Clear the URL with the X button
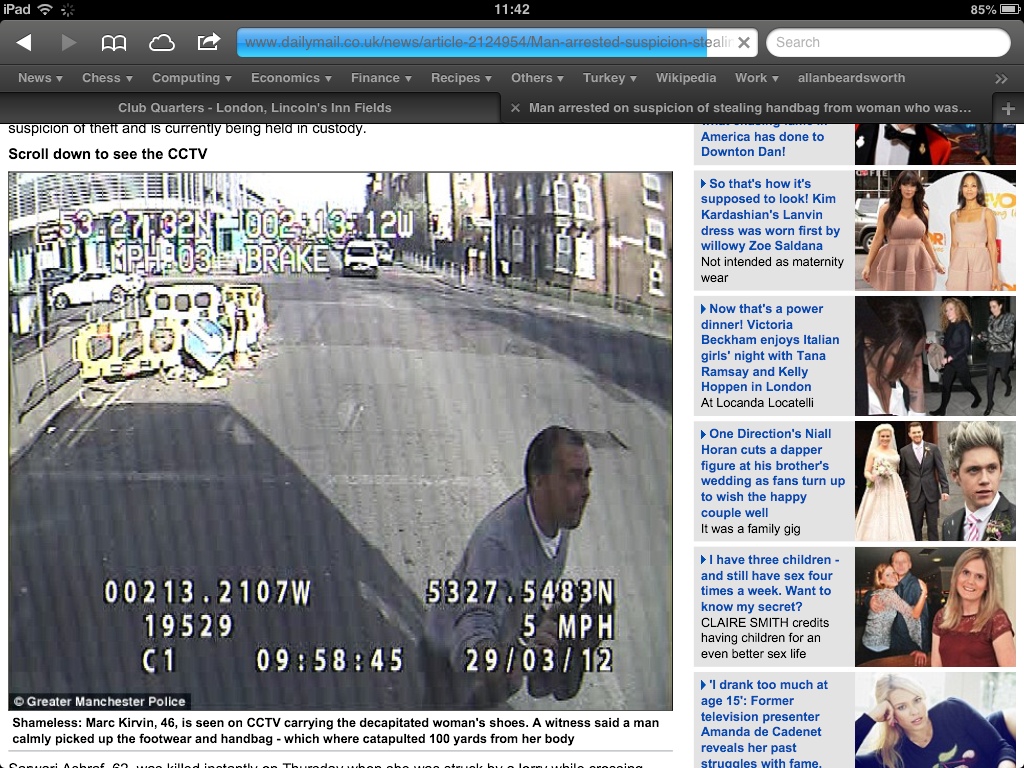The height and width of the screenshot is (768, 1024). pos(744,43)
